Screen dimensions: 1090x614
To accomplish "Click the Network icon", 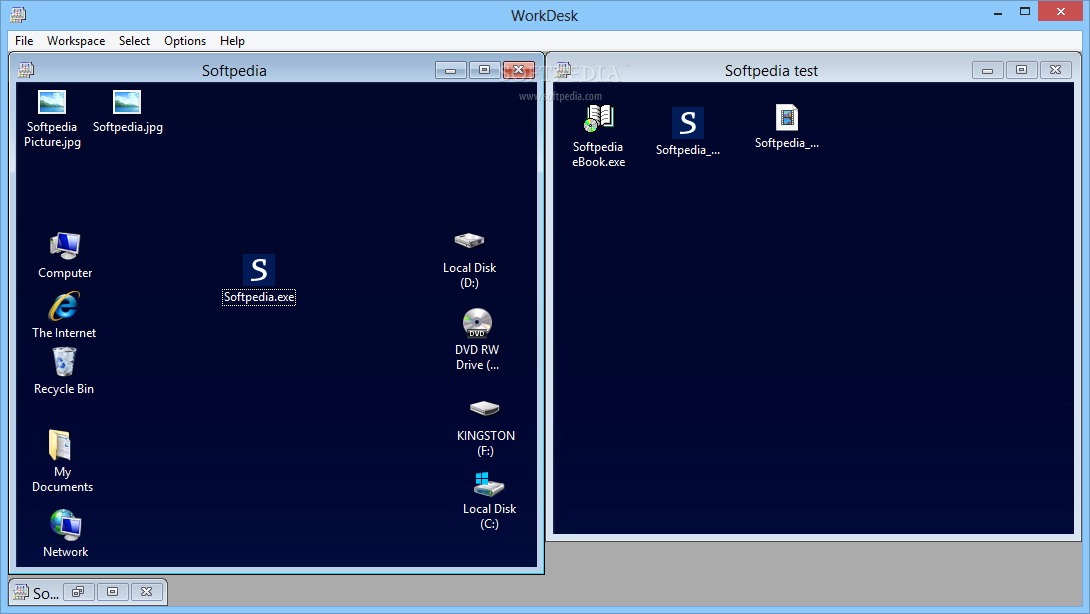I will (x=65, y=525).
